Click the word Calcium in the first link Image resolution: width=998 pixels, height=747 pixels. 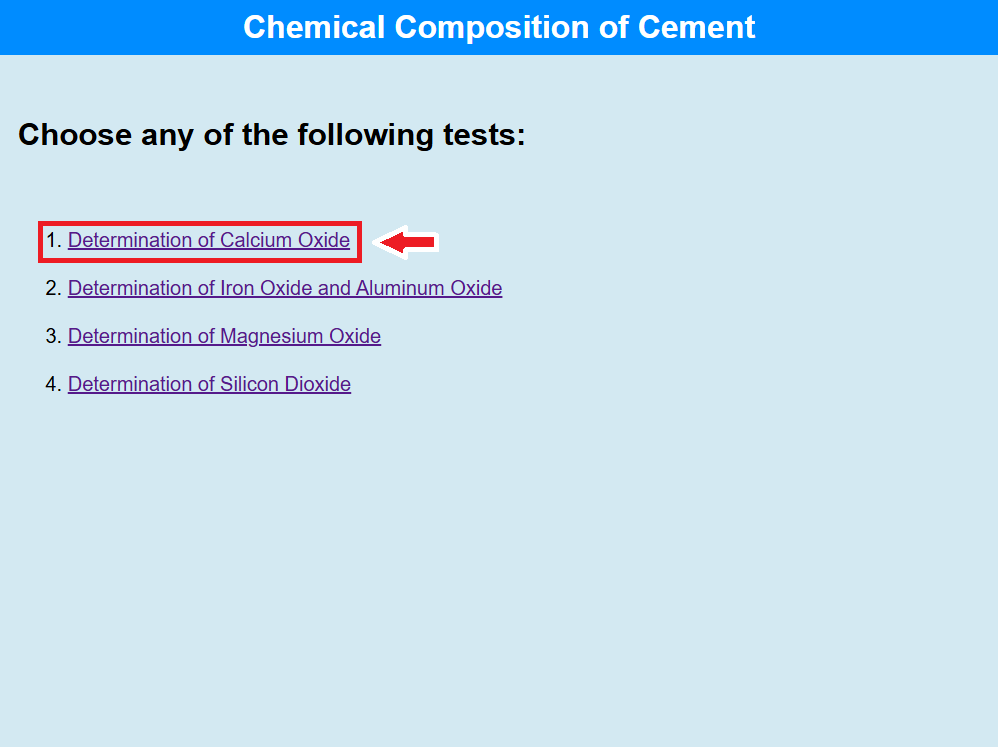[x=256, y=241]
